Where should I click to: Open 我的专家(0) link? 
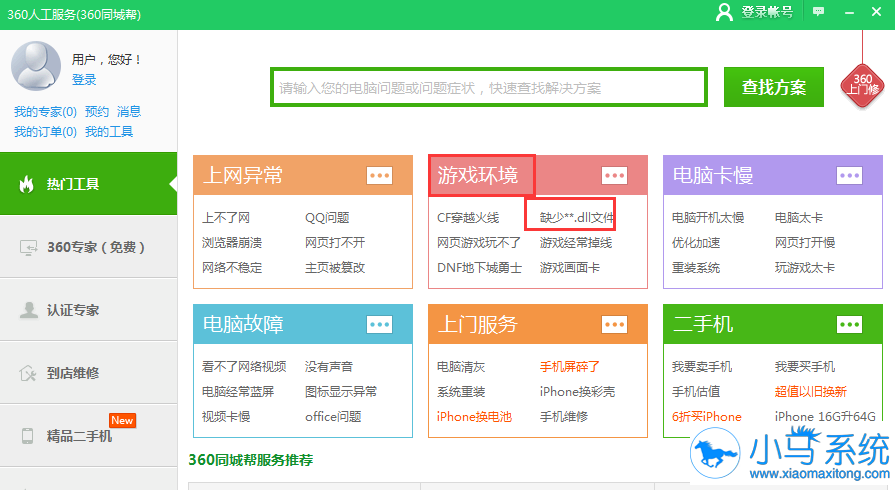45,111
